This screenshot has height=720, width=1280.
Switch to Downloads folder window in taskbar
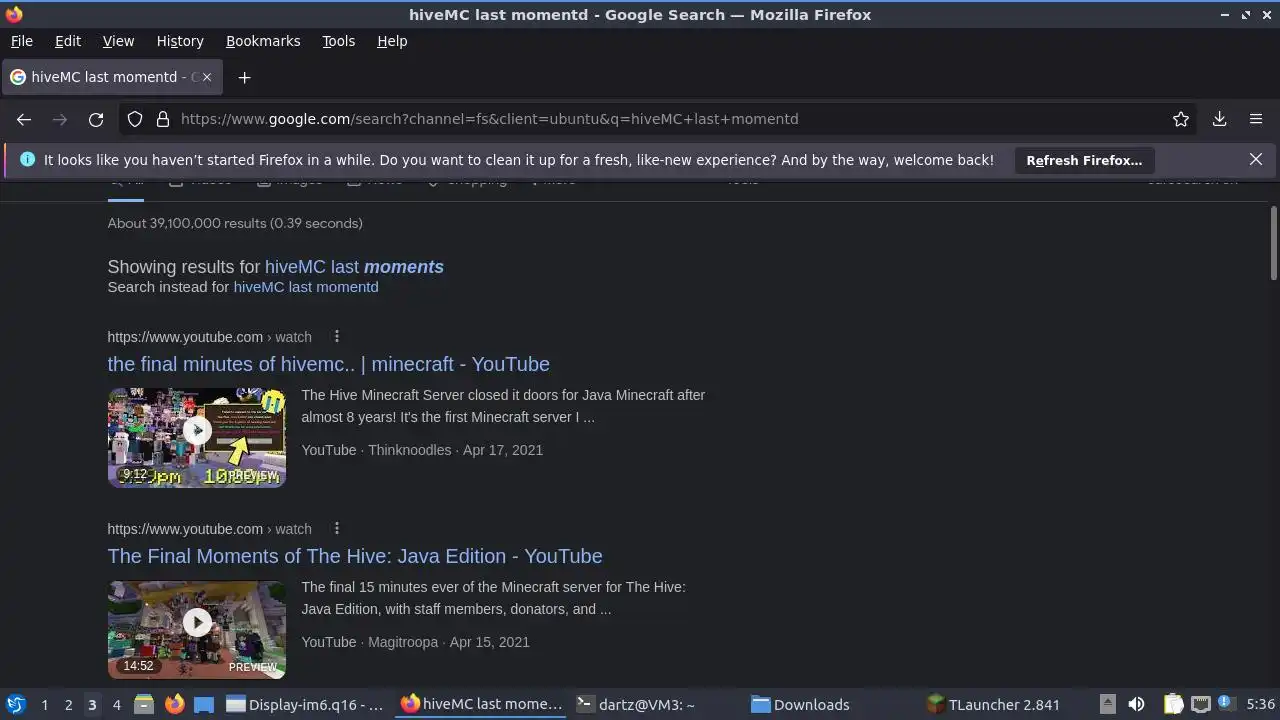tap(800, 705)
